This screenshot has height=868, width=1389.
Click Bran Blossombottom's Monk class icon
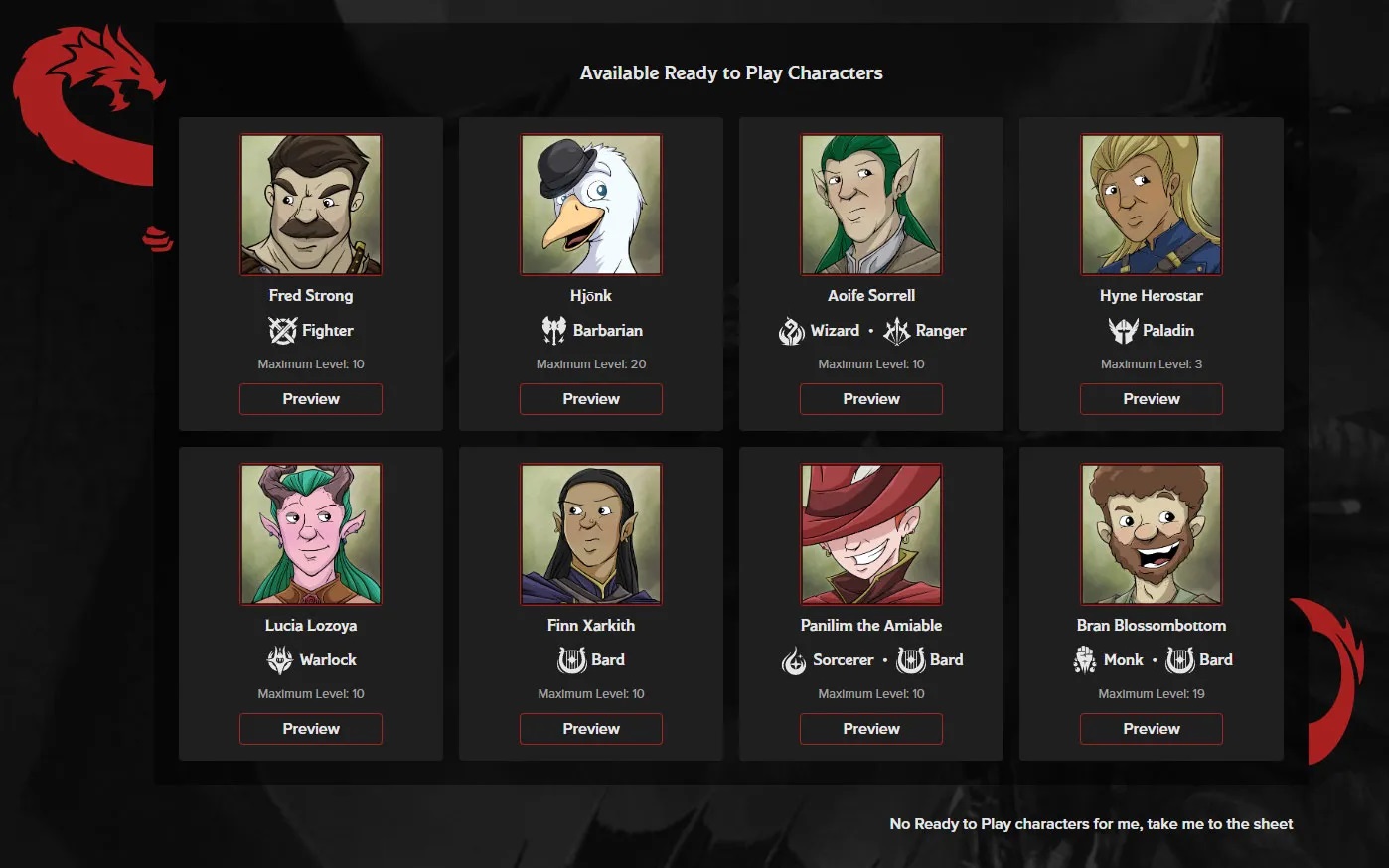[1084, 659]
